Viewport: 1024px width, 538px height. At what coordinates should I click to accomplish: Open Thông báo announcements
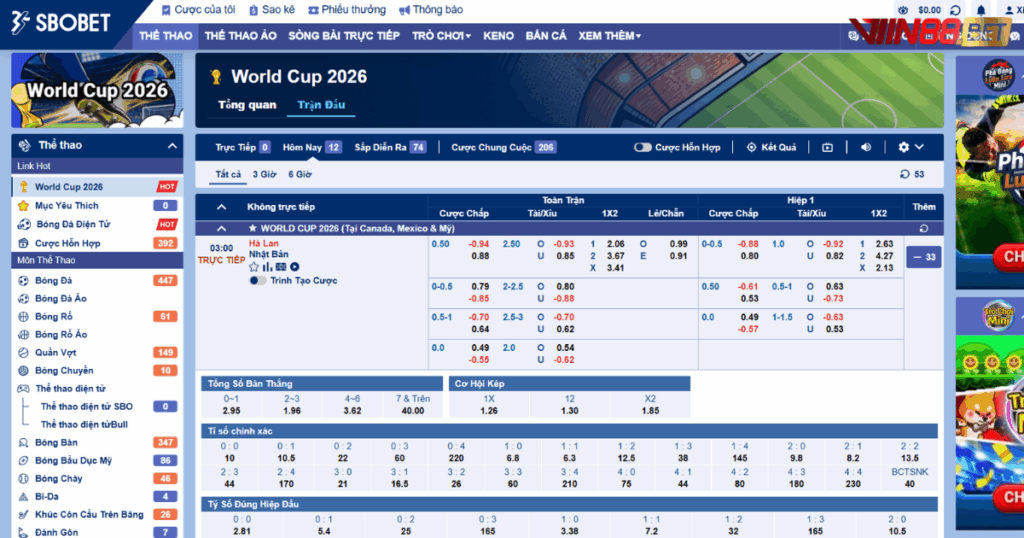pyautogui.click(x=431, y=10)
